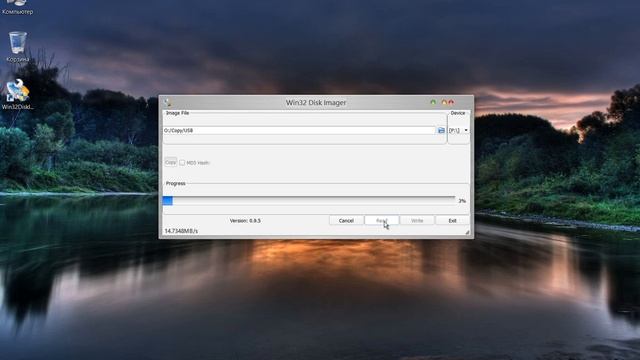Image resolution: width=640 pixels, height=360 pixels.
Task: Click the Write button
Action: 417,220
